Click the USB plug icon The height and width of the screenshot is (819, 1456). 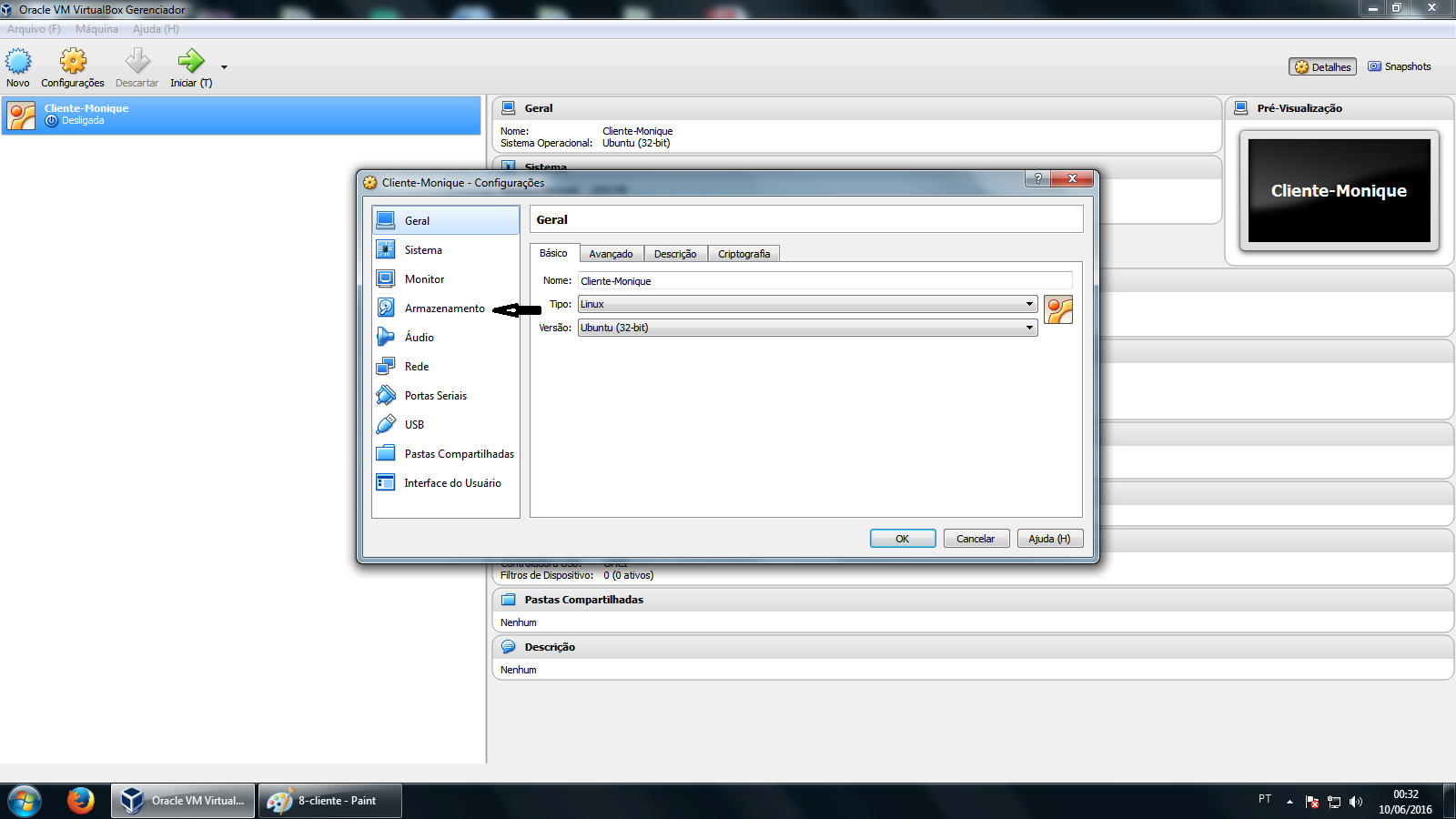pos(386,424)
